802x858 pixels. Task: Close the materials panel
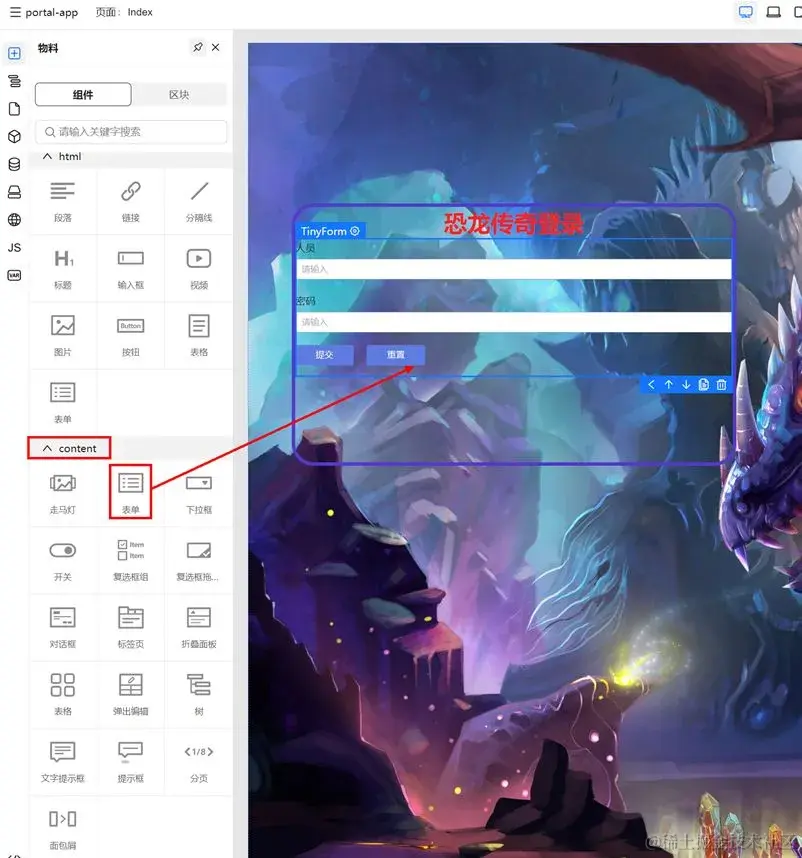tap(216, 48)
